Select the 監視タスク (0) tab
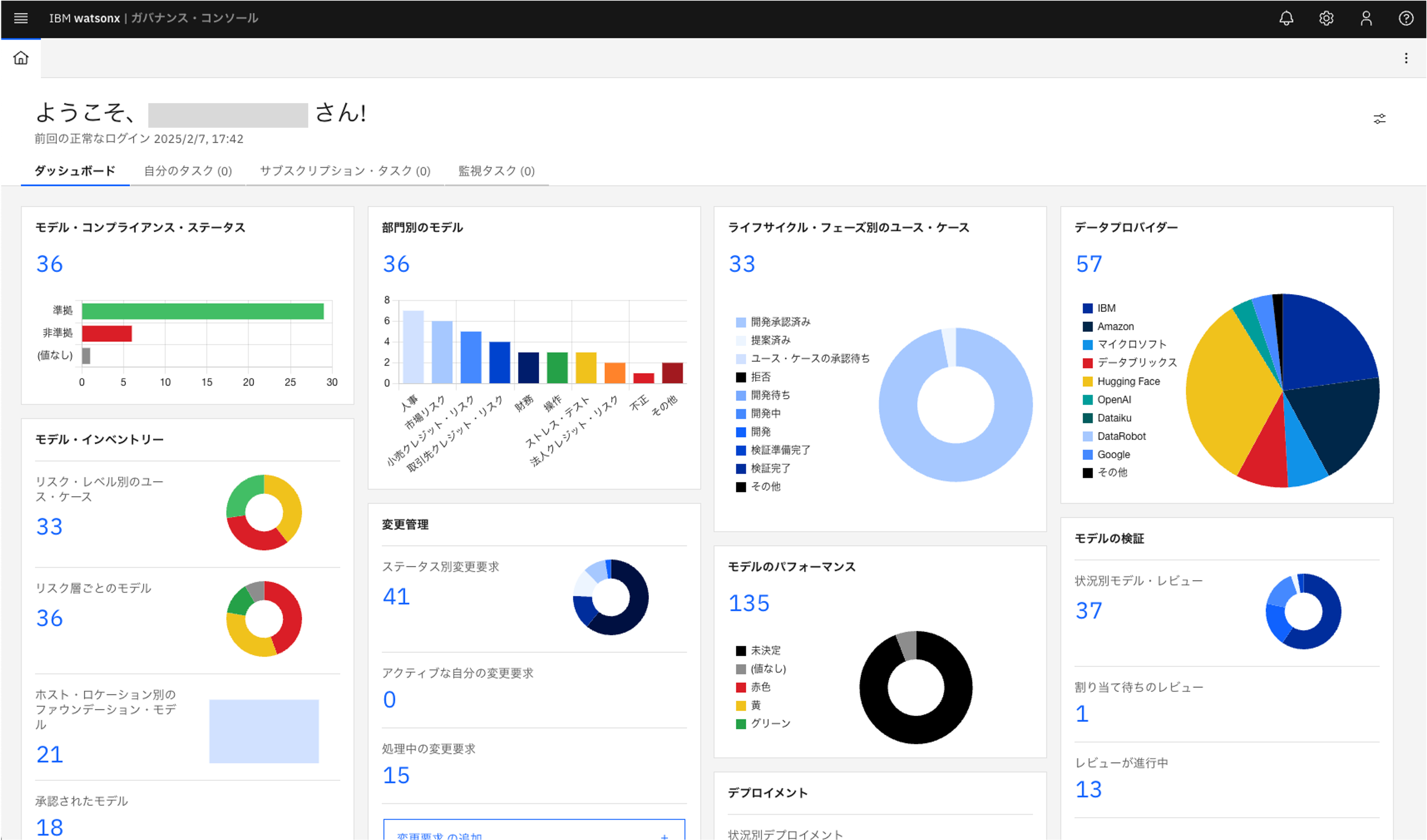Viewport: 1427px width, 840px height. [x=496, y=171]
